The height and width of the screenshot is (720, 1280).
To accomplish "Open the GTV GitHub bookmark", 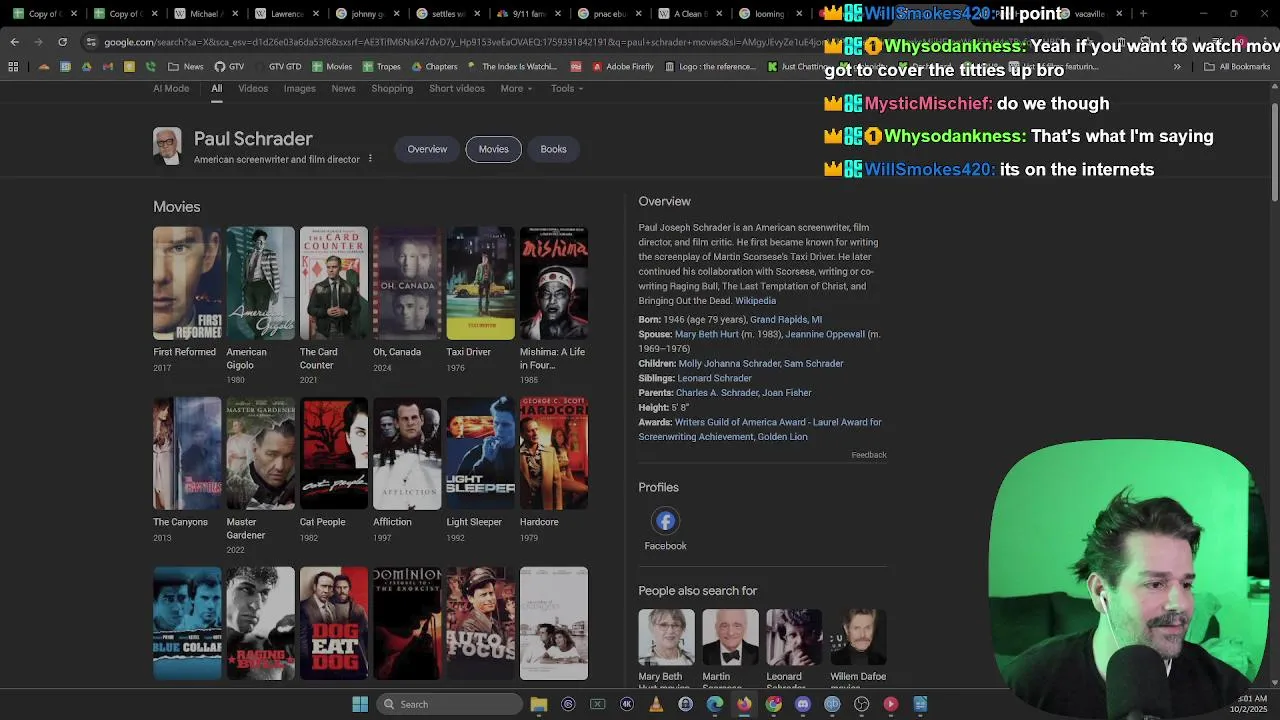I will [x=230, y=67].
